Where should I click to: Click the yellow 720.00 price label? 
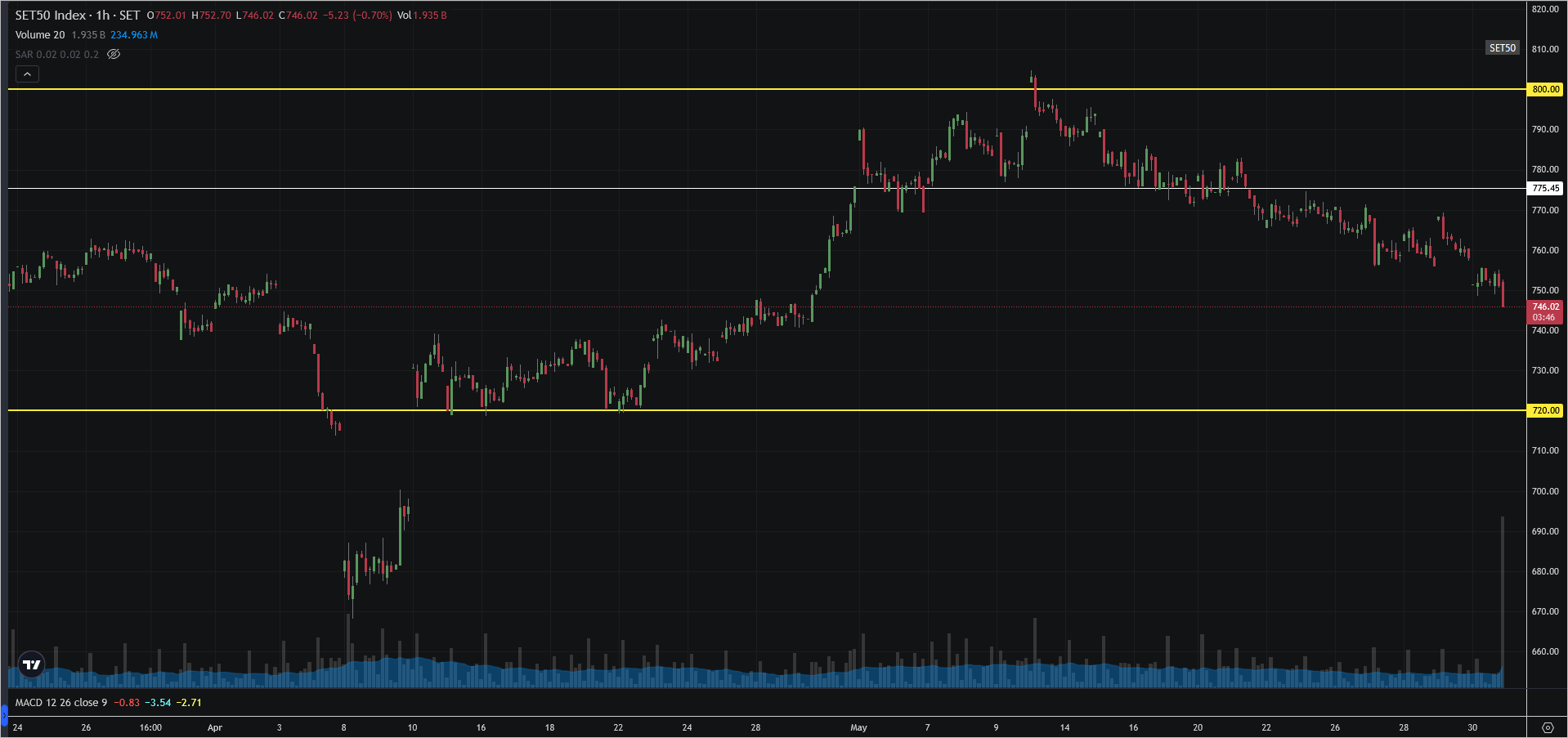(1545, 410)
